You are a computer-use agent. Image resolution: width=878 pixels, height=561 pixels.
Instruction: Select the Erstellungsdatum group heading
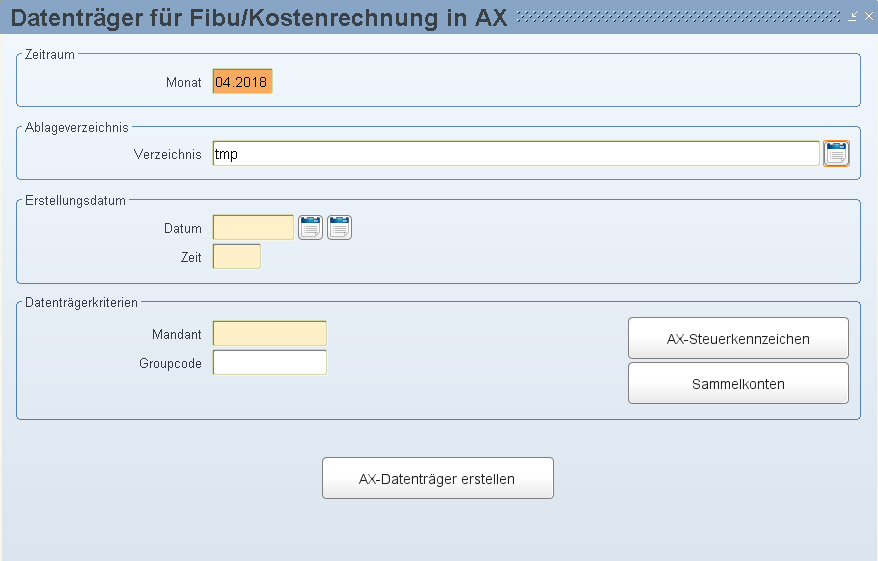click(75, 200)
